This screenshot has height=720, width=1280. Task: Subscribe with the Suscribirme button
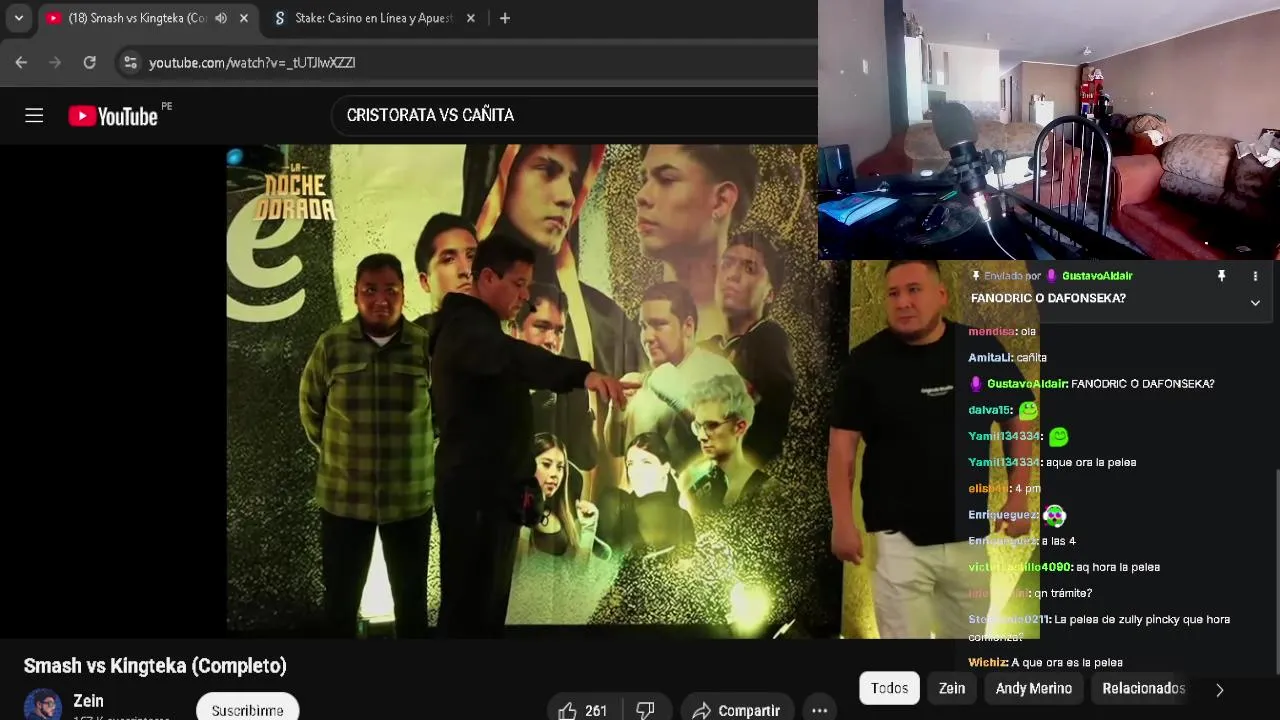pos(247,710)
